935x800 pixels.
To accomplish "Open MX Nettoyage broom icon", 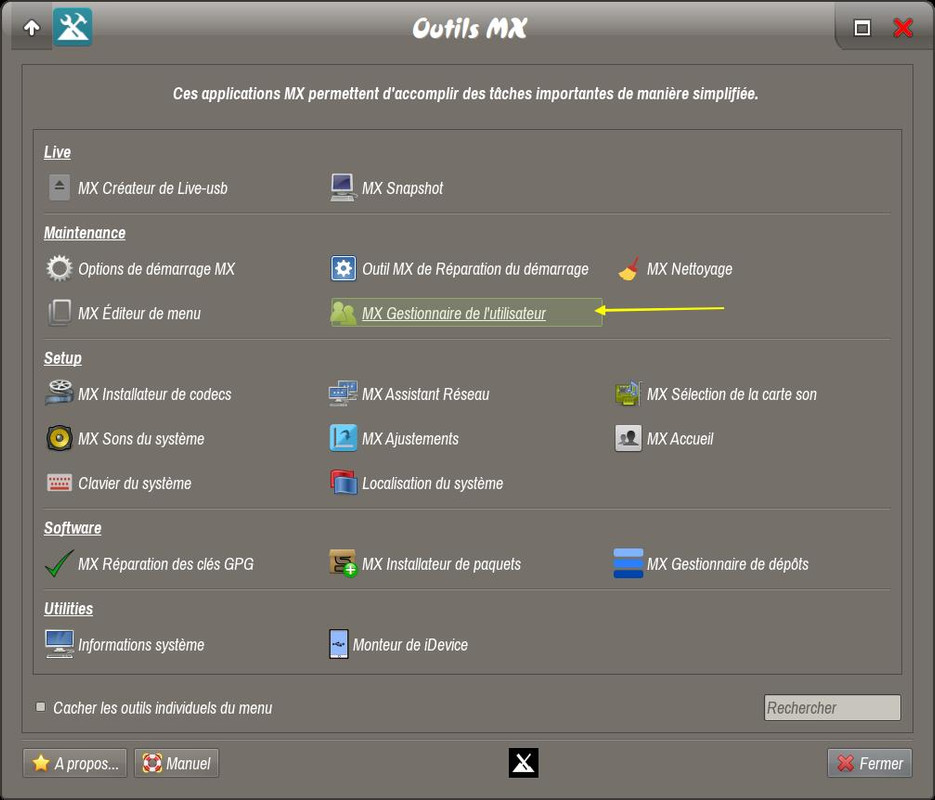I will 629,269.
